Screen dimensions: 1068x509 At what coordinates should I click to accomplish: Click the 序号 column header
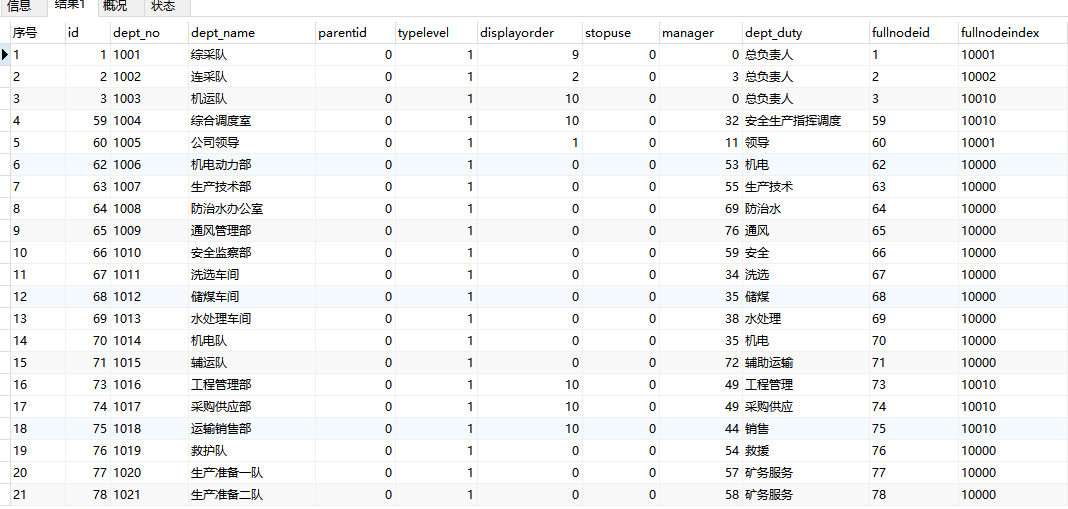pyautogui.click(x=37, y=33)
